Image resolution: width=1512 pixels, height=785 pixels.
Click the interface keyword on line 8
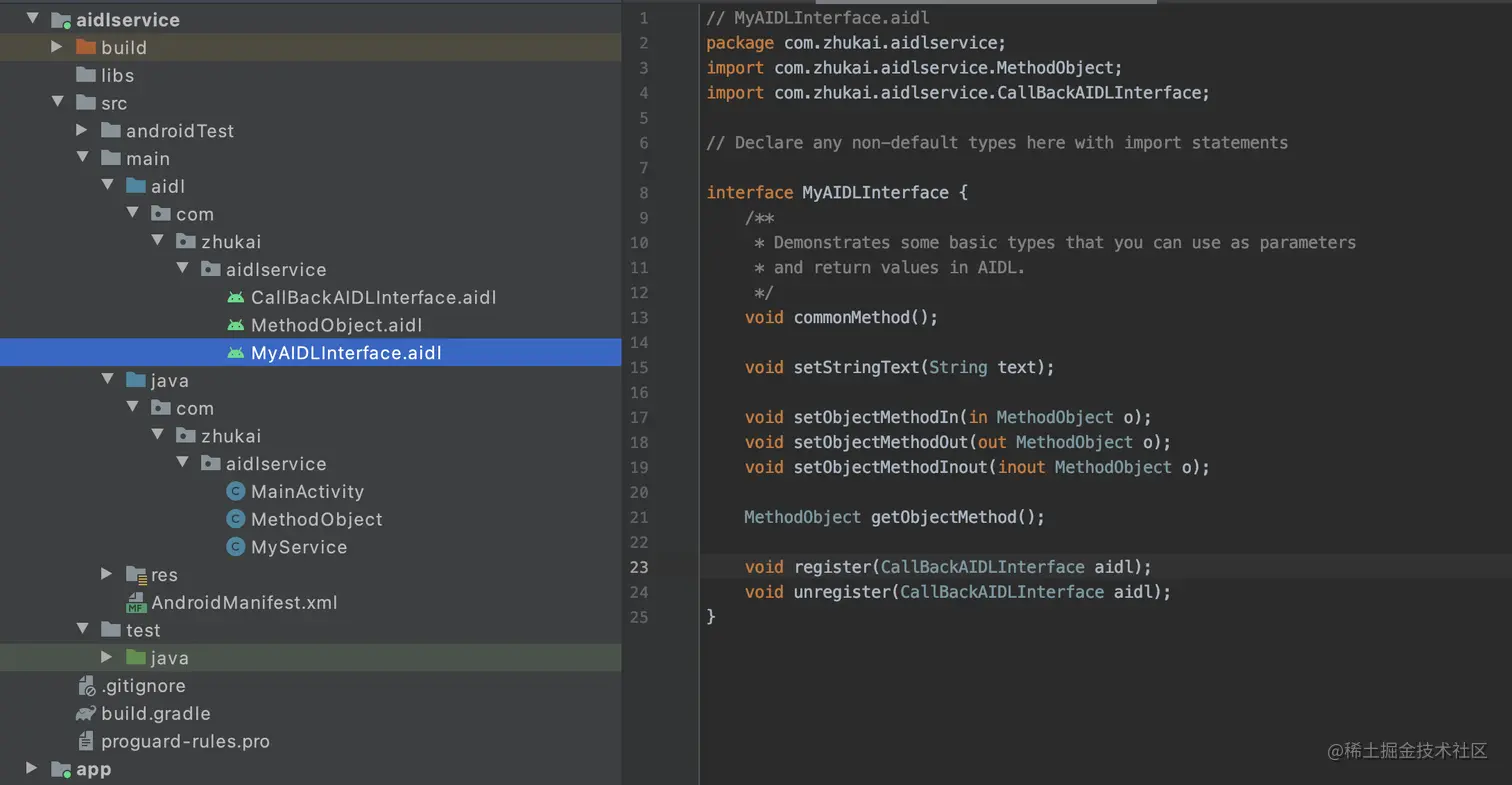click(750, 192)
